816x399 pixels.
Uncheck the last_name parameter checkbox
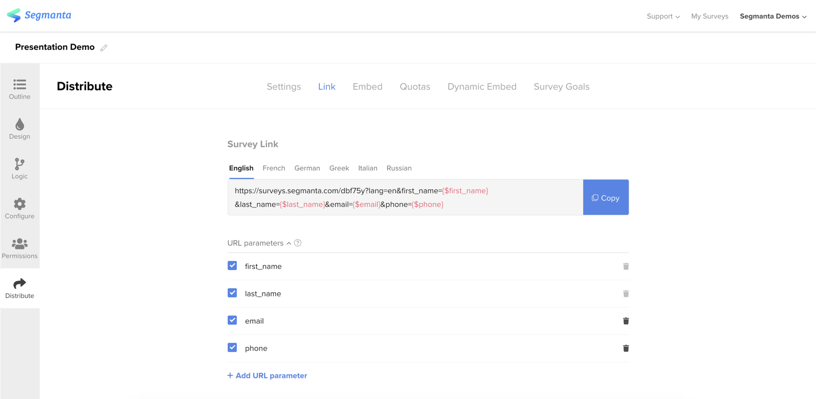click(x=232, y=293)
